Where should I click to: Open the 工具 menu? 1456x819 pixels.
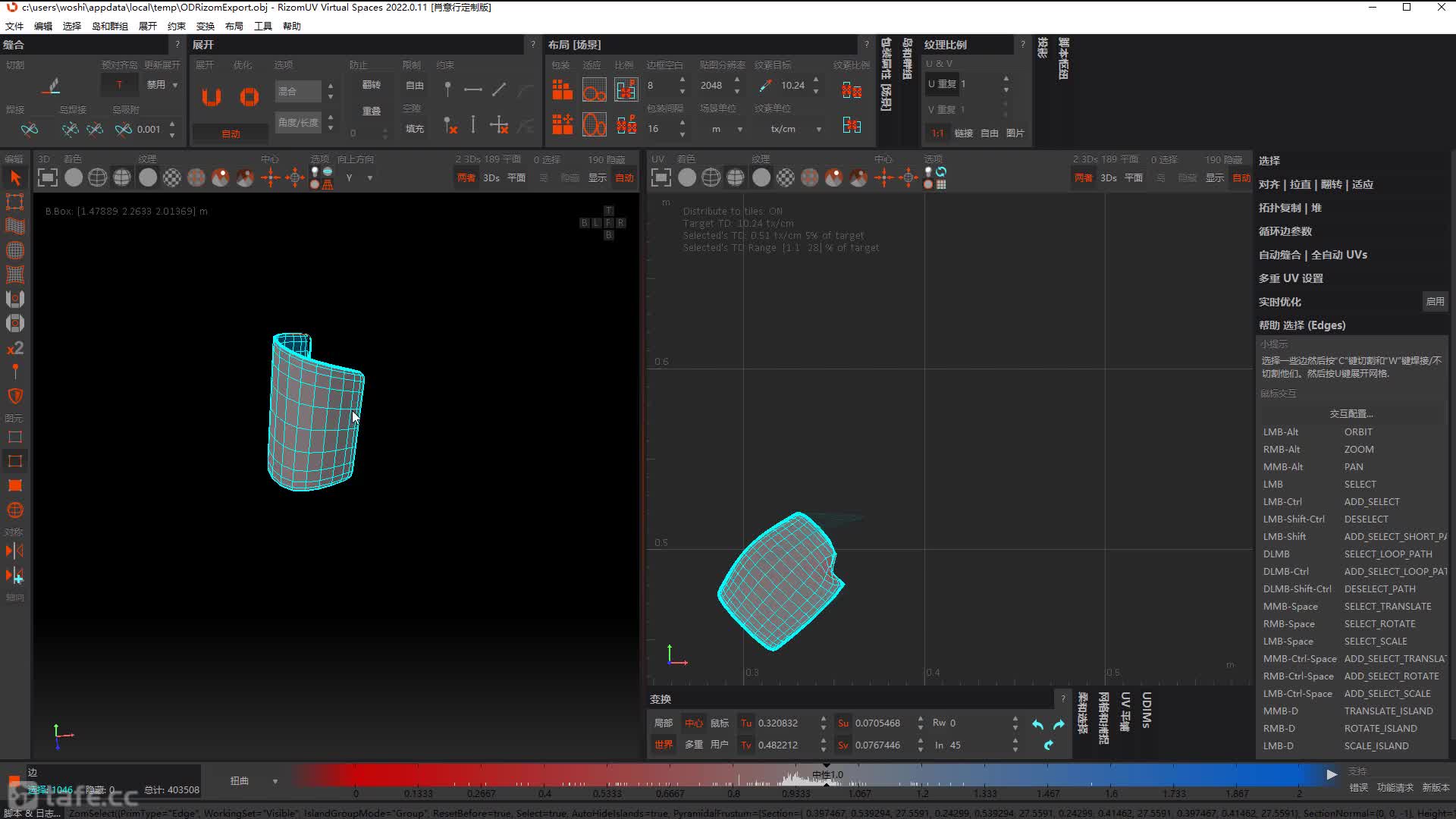click(x=263, y=26)
